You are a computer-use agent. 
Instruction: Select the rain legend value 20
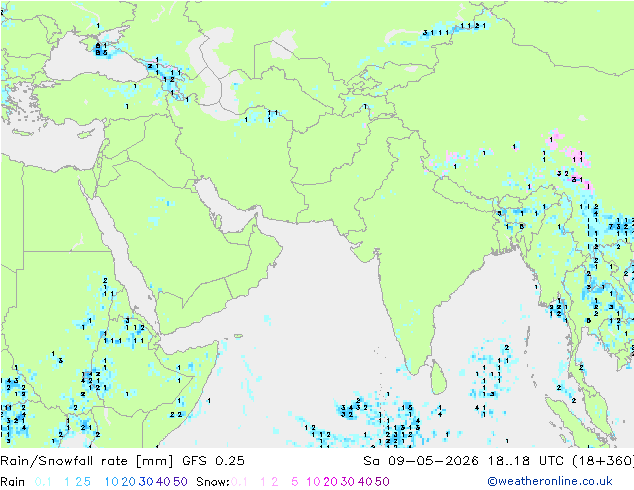(129, 482)
